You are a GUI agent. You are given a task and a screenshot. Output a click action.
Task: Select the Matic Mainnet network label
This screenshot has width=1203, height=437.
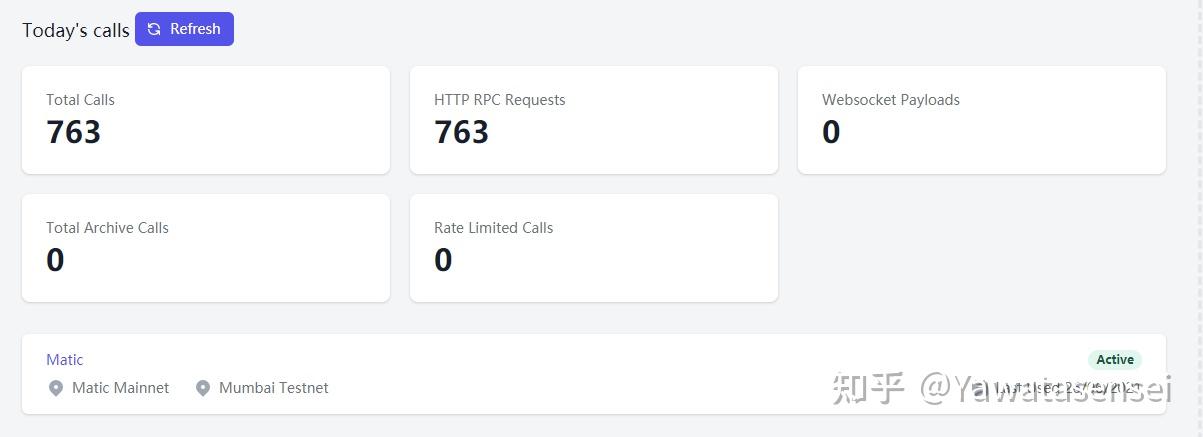120,387
